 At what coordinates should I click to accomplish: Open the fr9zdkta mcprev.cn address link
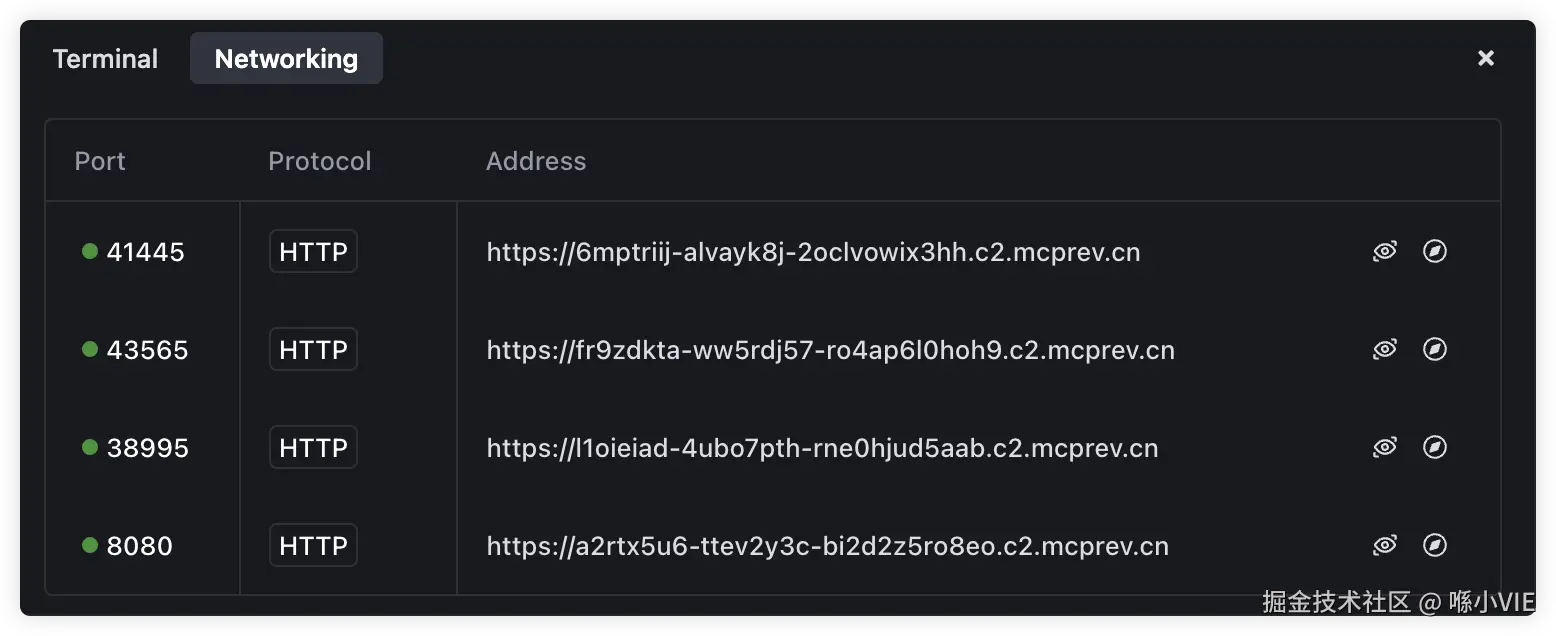830,350
